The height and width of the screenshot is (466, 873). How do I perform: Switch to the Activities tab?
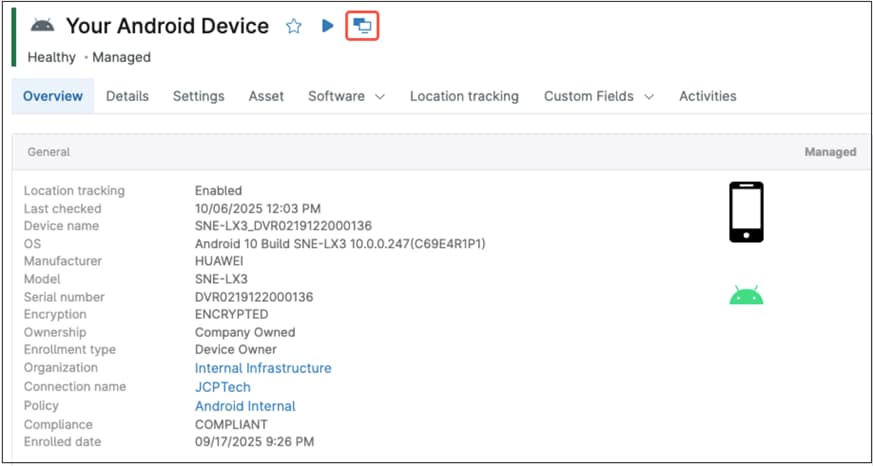pos(708,96)
